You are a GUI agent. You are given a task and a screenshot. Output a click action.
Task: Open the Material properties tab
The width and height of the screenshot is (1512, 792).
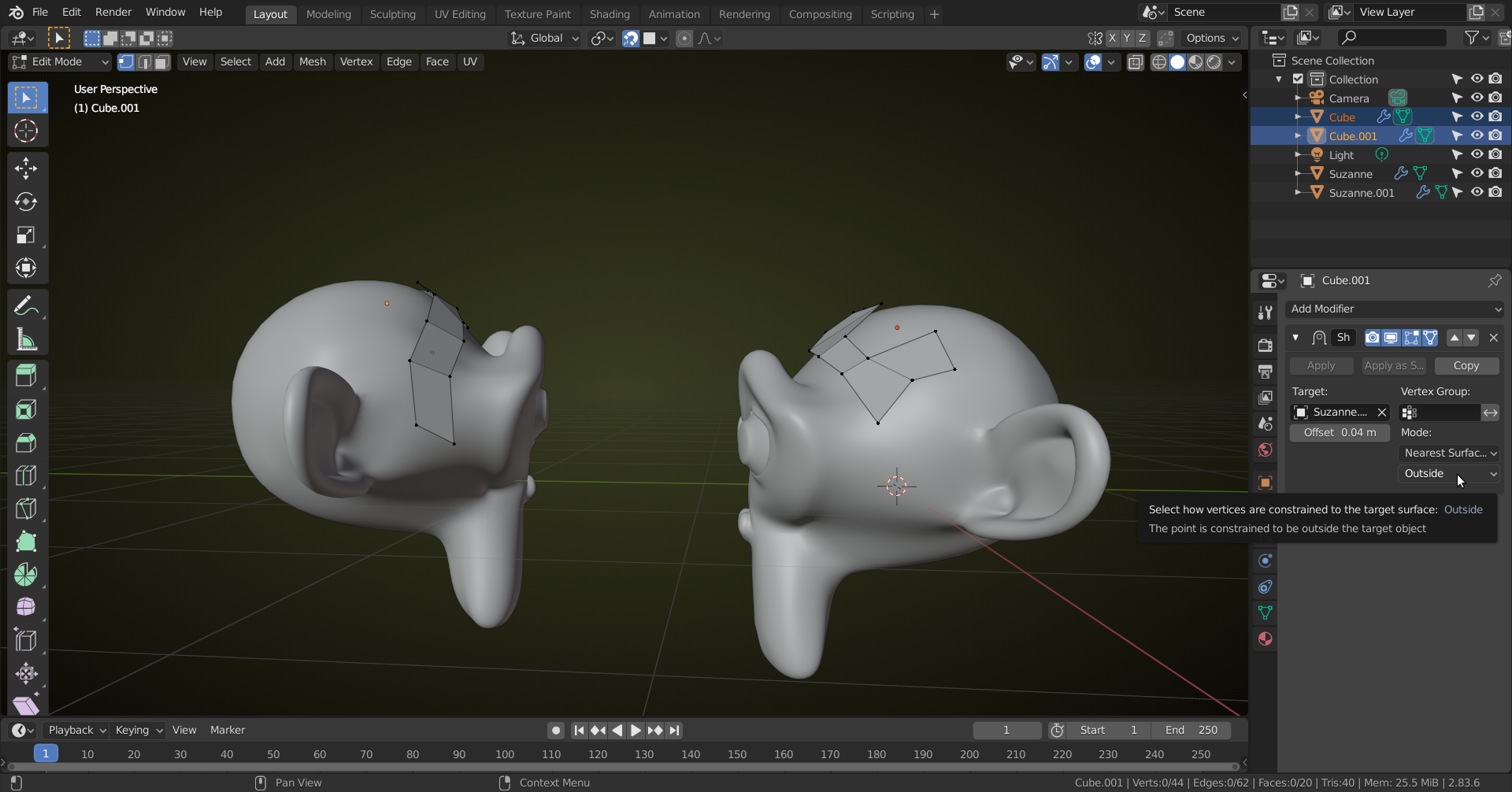1266,638
